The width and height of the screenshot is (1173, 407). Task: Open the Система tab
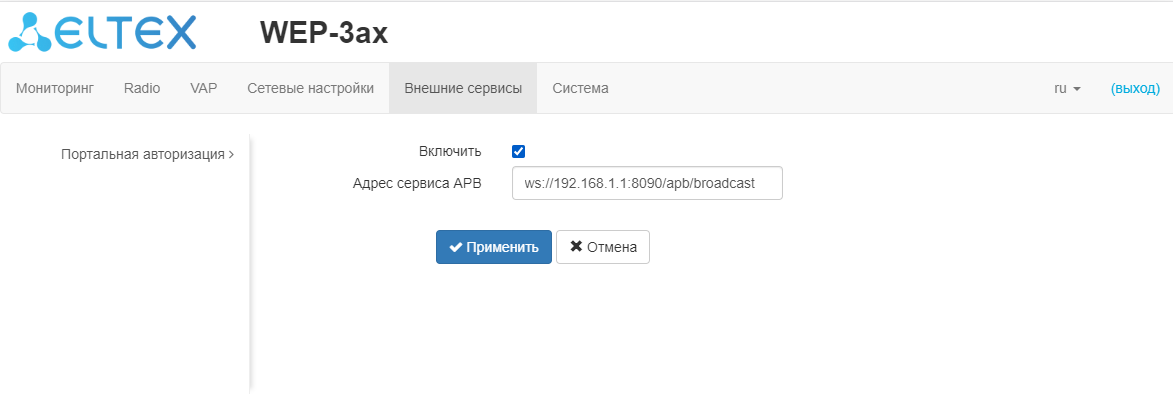[580, 88]
